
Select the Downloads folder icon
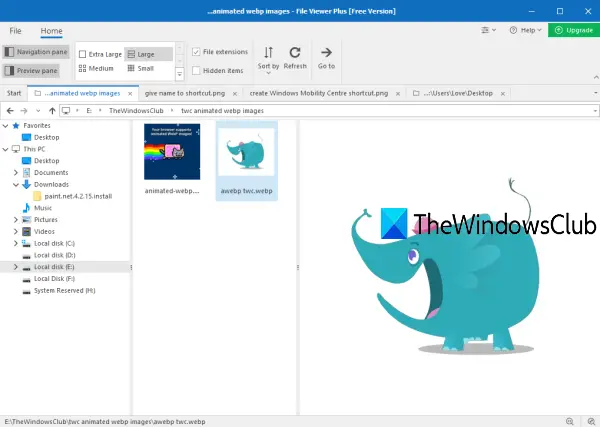[x=26, y=184]
